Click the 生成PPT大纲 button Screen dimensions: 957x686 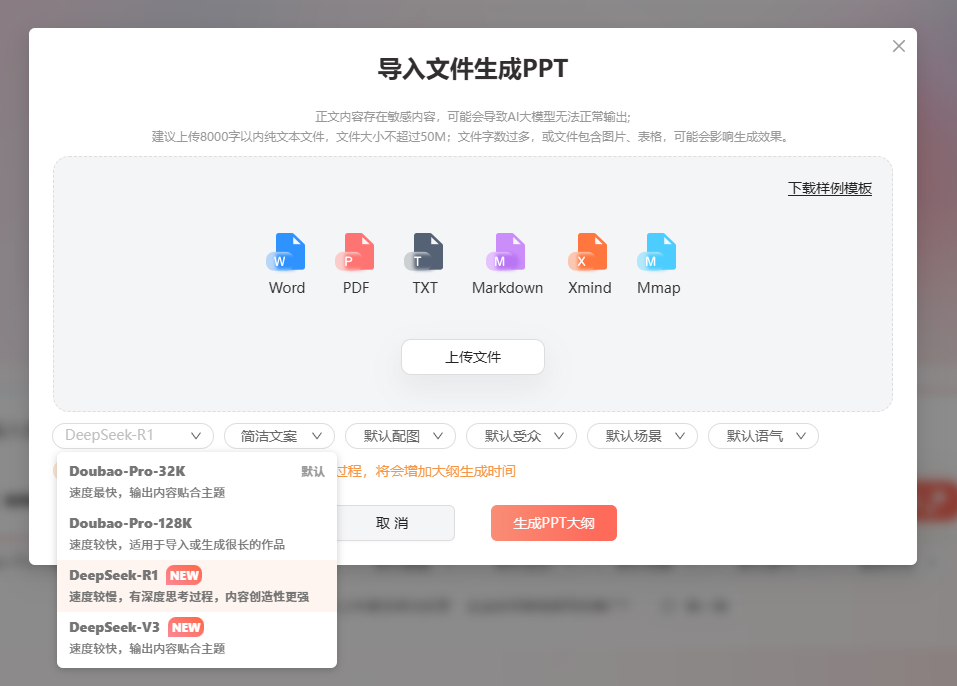[554, 523]
